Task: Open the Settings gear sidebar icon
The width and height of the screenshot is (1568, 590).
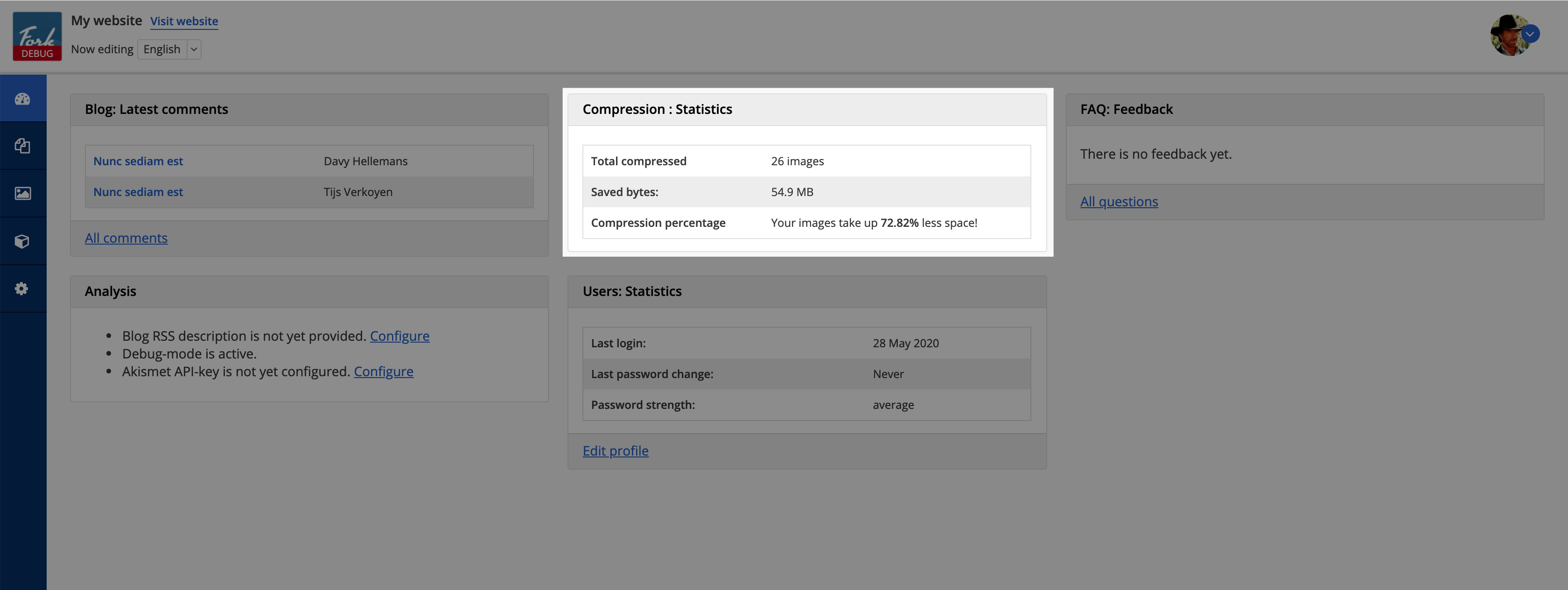Action: 22,288
